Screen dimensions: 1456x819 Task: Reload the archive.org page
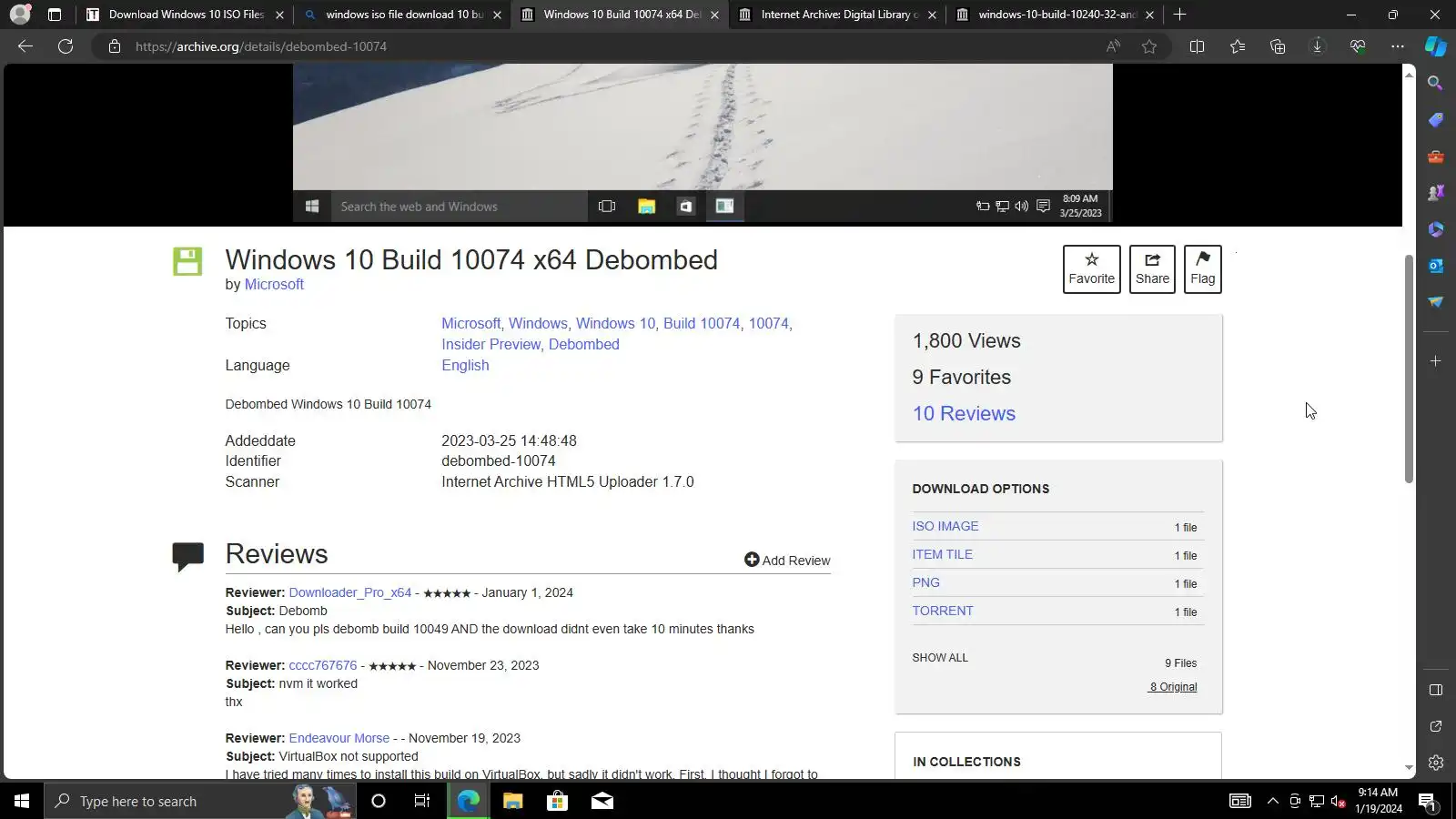(66, 46)
